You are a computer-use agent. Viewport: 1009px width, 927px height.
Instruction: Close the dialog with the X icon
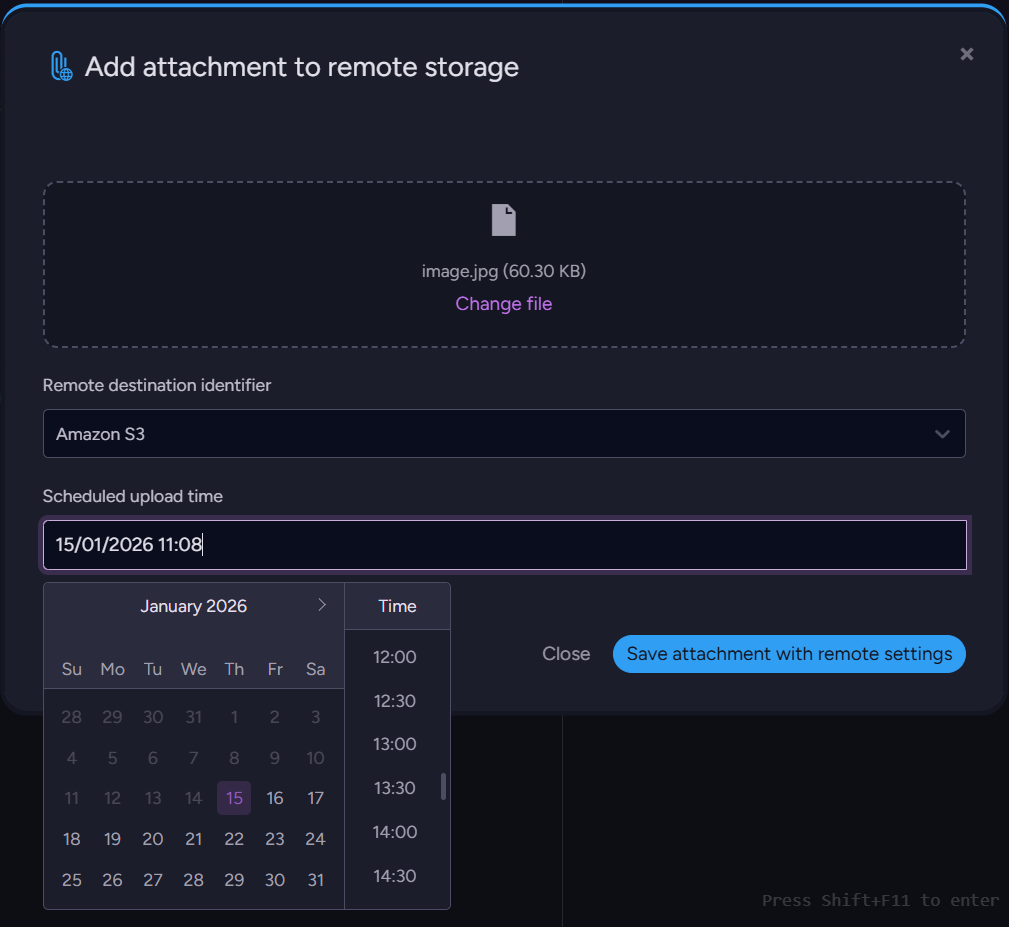point(966,54)
